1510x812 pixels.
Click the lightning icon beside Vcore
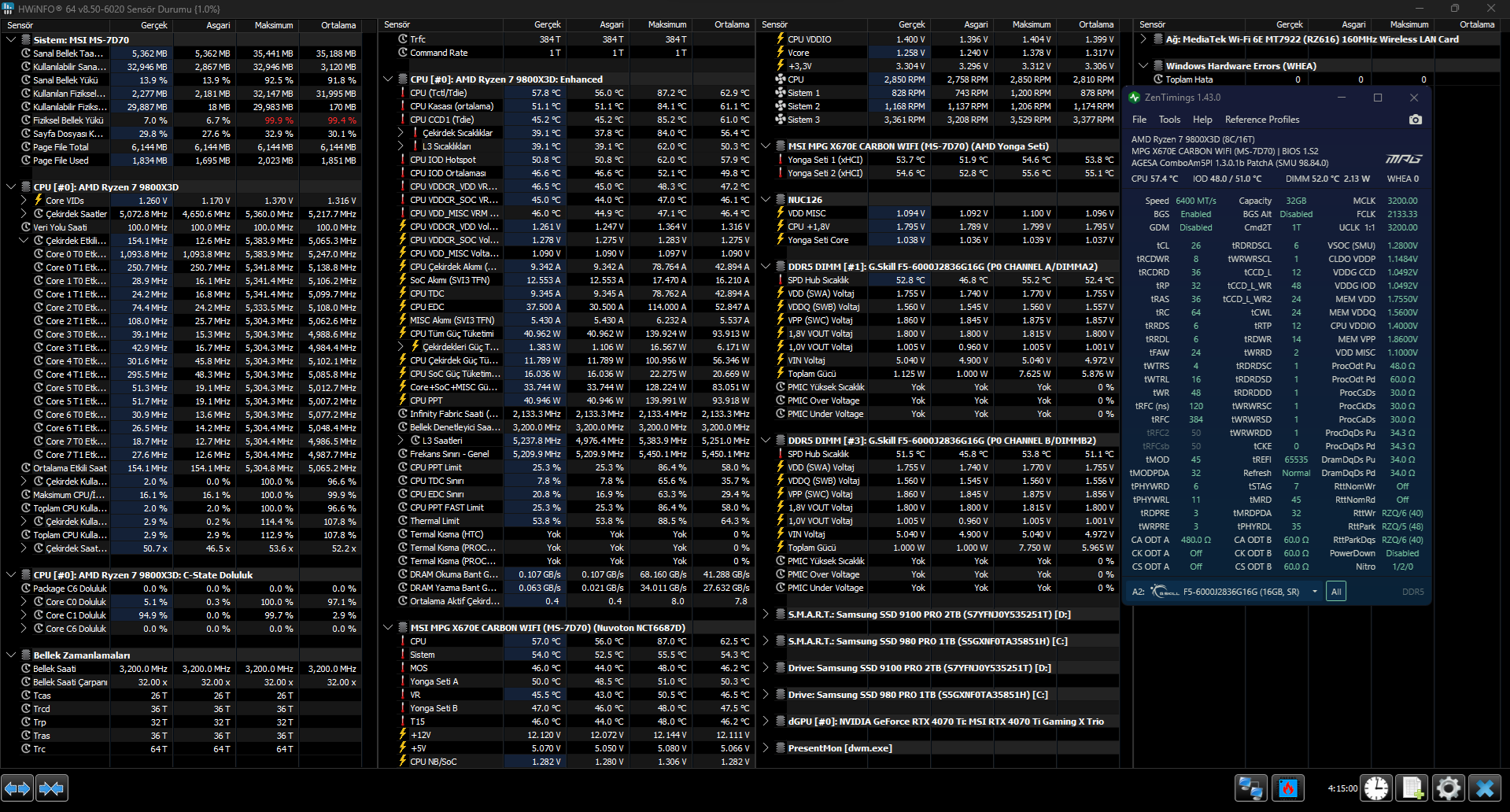point(781,53)
